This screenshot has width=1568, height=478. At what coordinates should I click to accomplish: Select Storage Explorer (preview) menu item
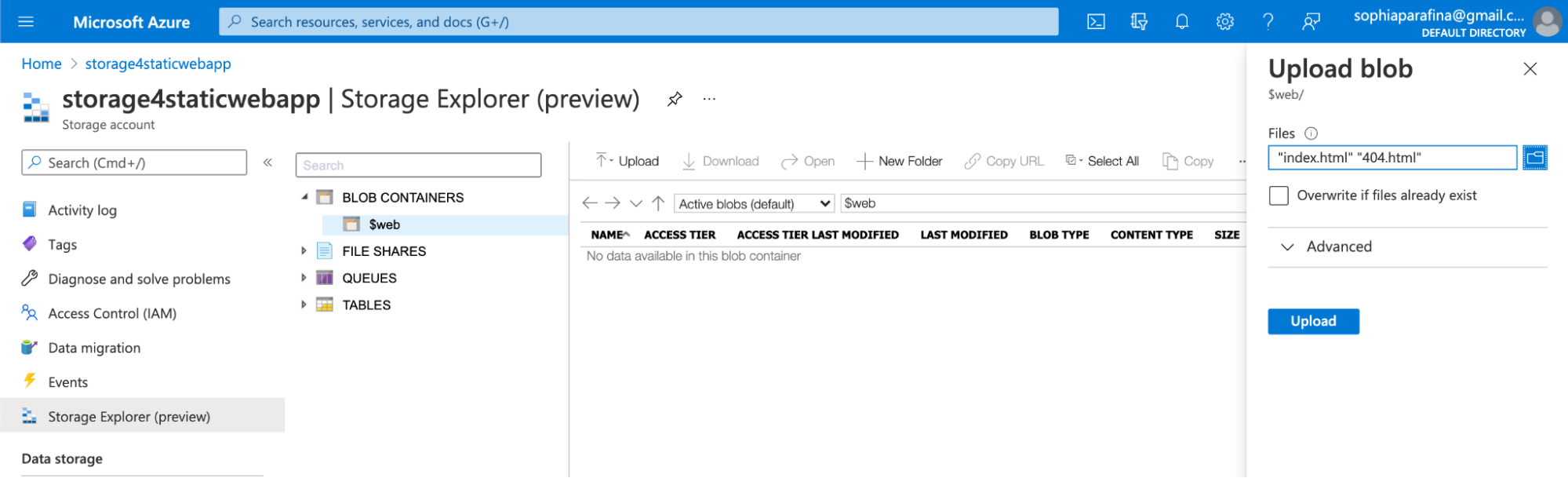142,416
